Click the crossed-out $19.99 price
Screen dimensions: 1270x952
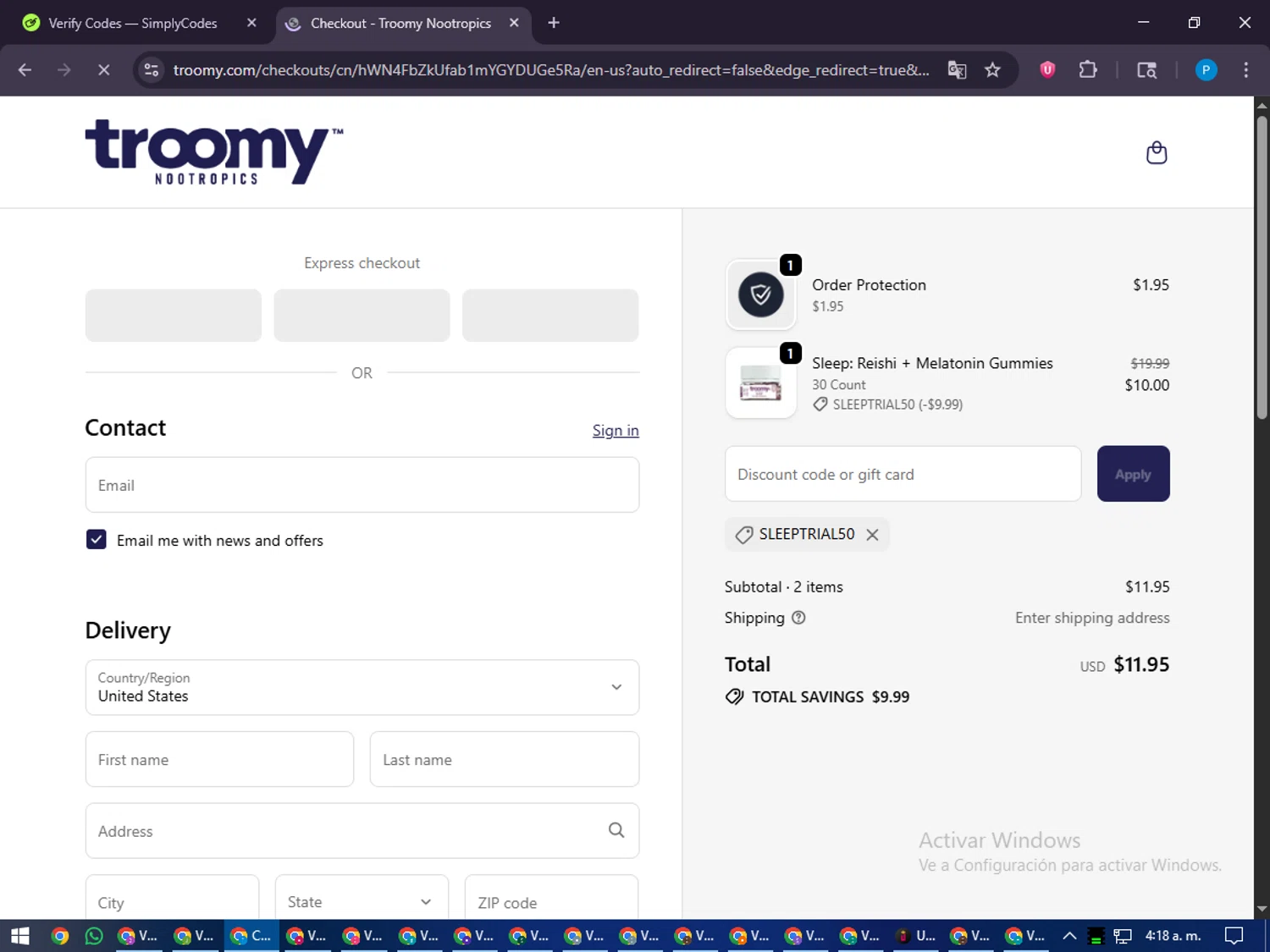(x=1150, y=363)
